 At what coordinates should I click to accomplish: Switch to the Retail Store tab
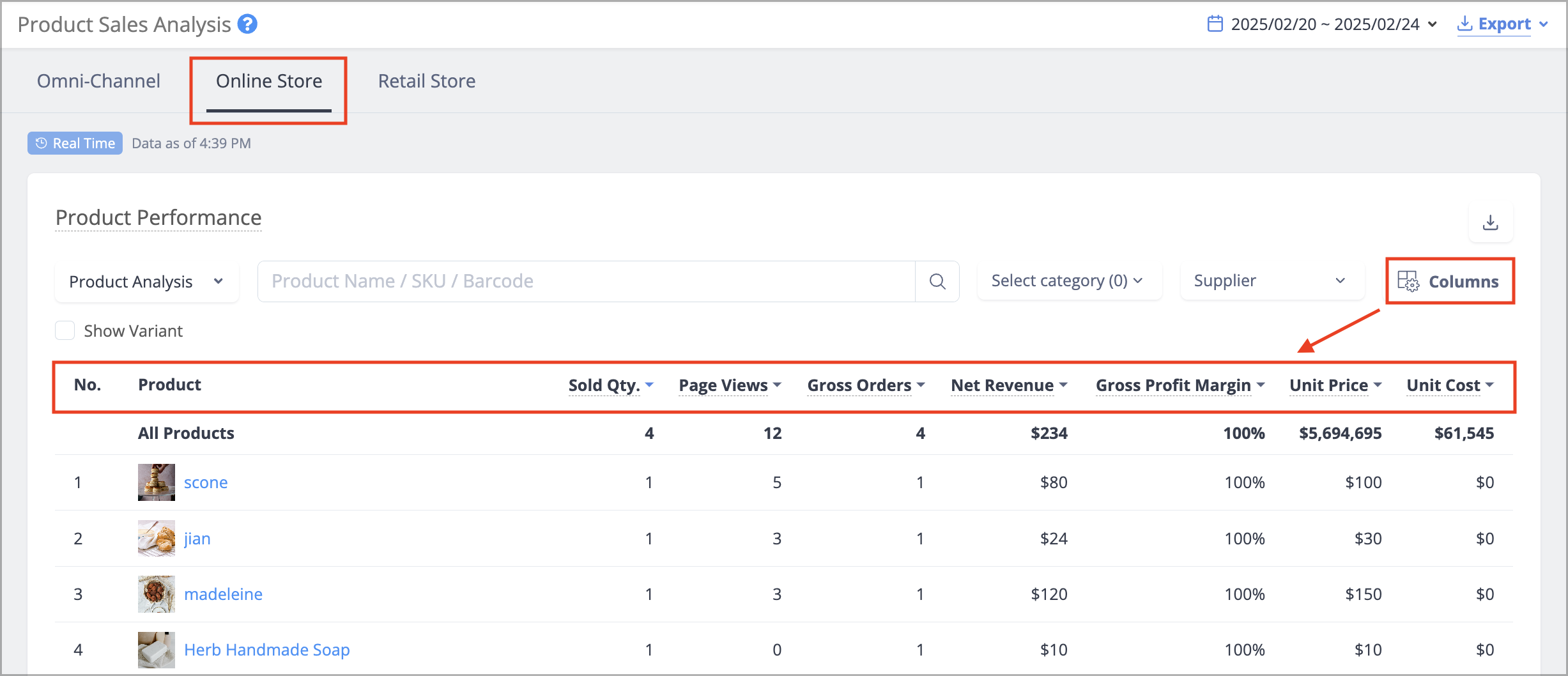point(427,81)
